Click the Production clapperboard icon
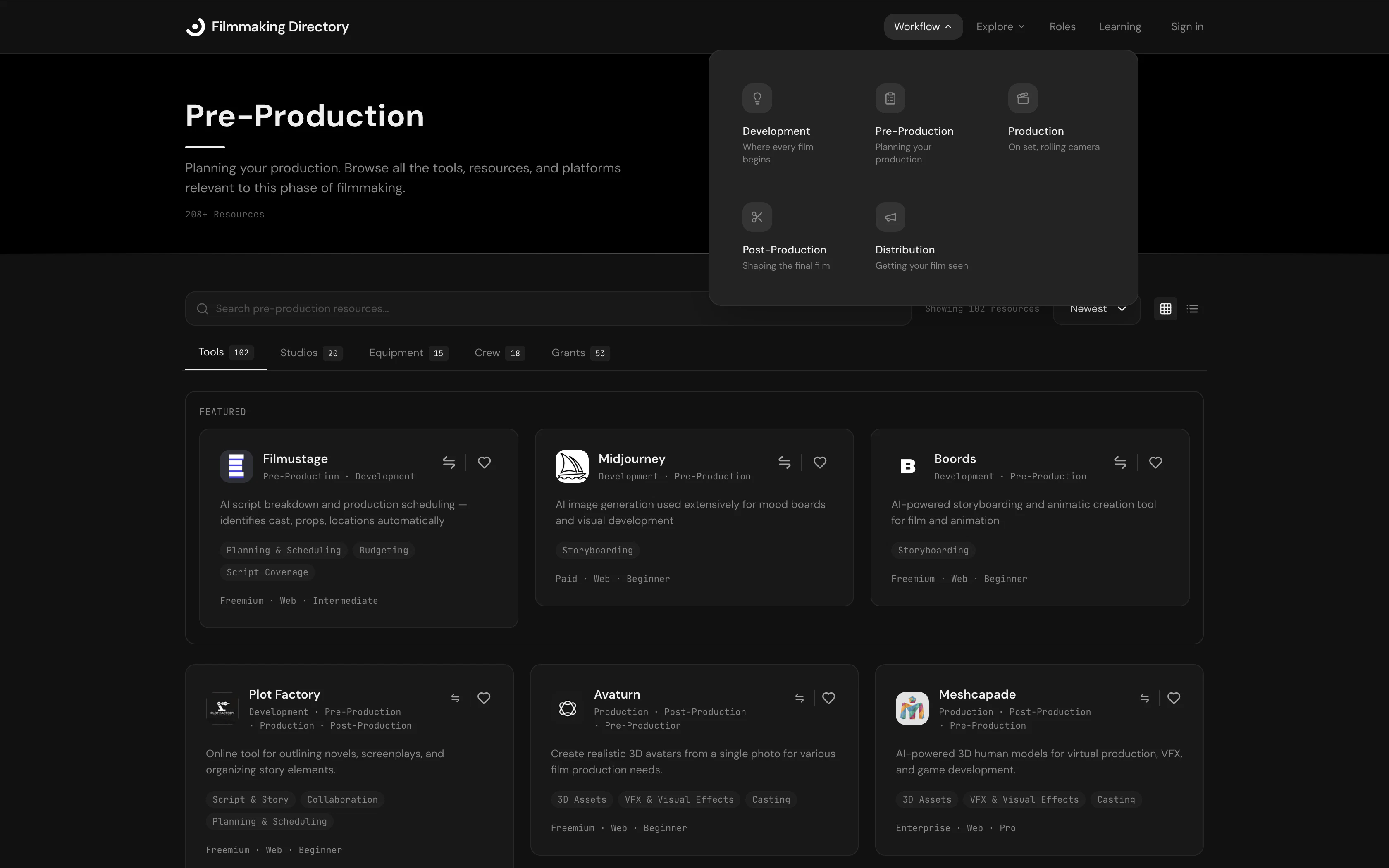Viewport: 1389px width, 868px height. click(x=1023, y=98)
